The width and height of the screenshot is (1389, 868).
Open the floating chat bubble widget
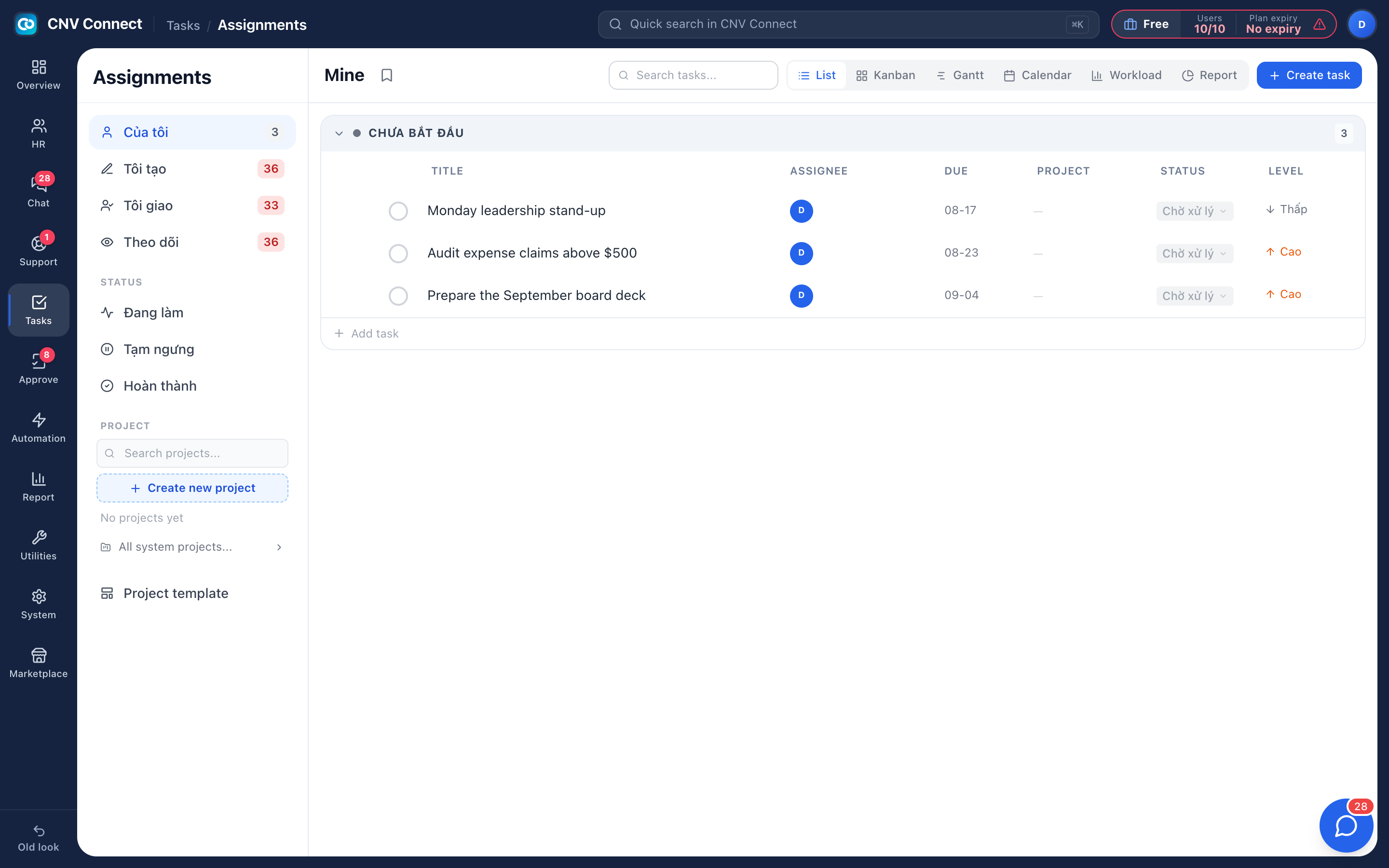click(1346, 826)
